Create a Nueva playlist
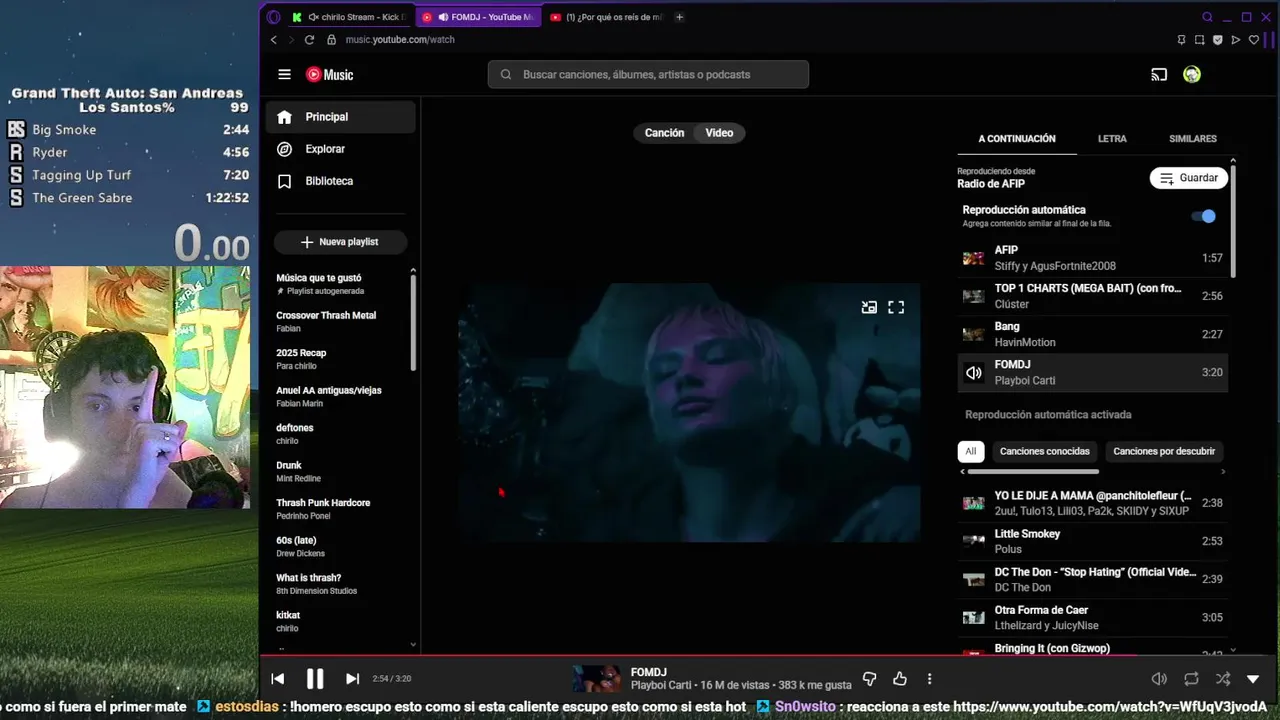This screenshot has height=720, width=1280. (x=340, y=242)
